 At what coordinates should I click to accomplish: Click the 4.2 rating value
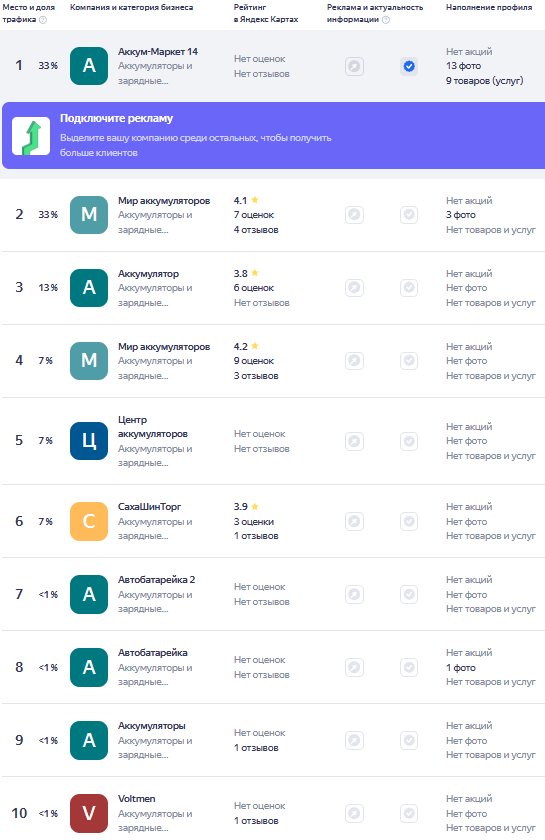[241, 347]
